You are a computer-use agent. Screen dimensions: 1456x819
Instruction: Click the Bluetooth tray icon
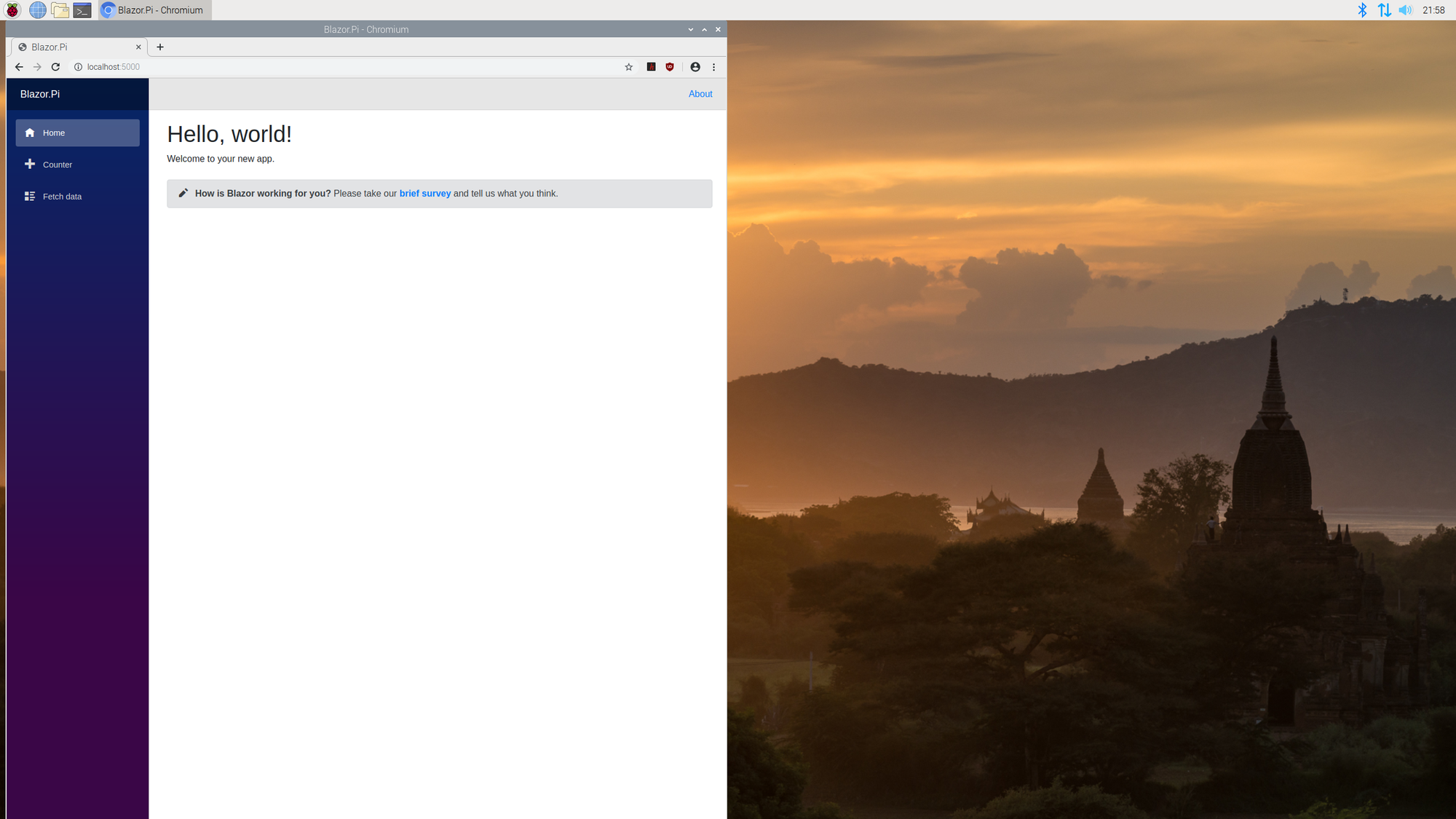[x=1362, y=10]
